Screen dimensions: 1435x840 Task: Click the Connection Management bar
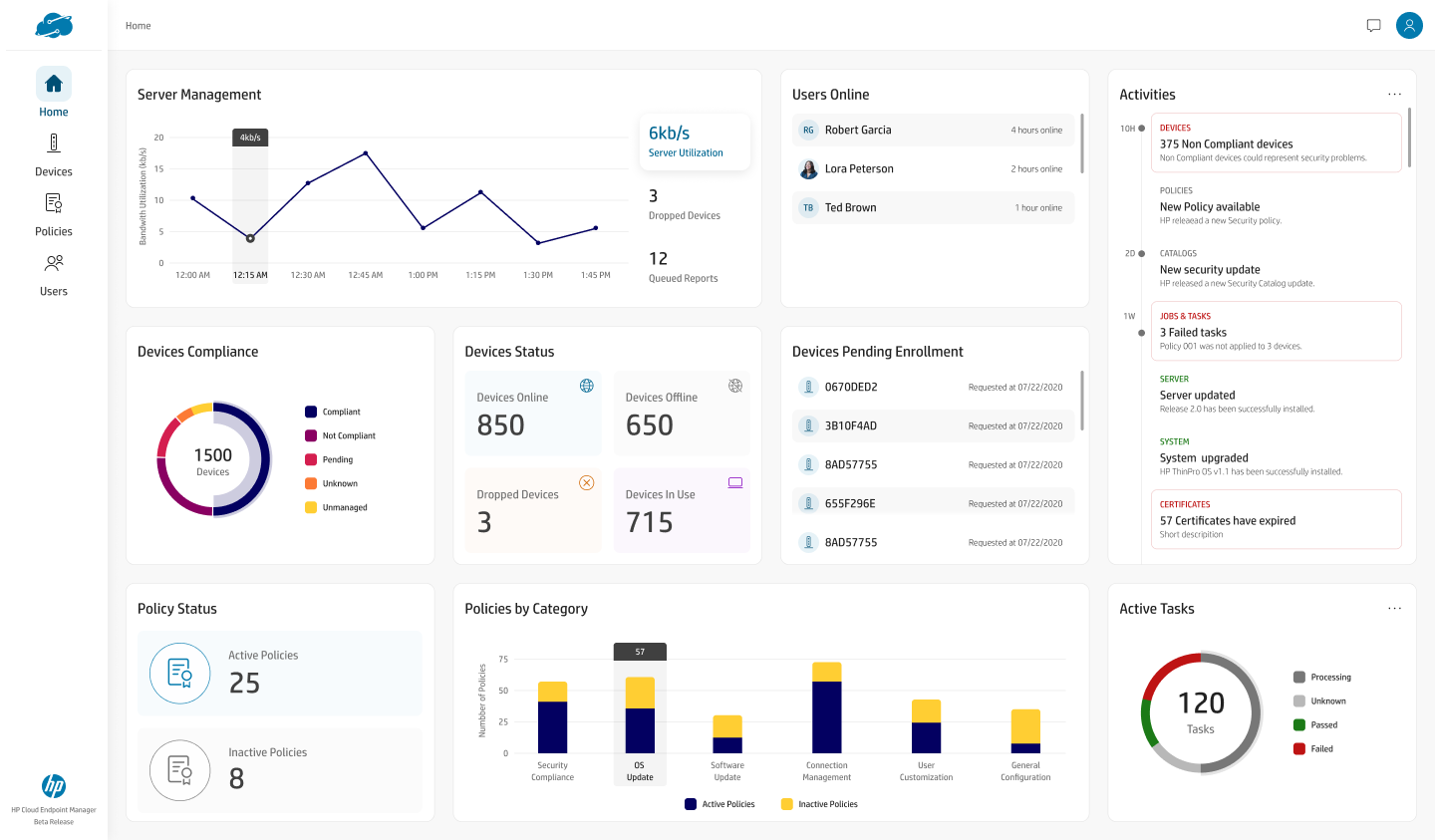pos(827,707)
